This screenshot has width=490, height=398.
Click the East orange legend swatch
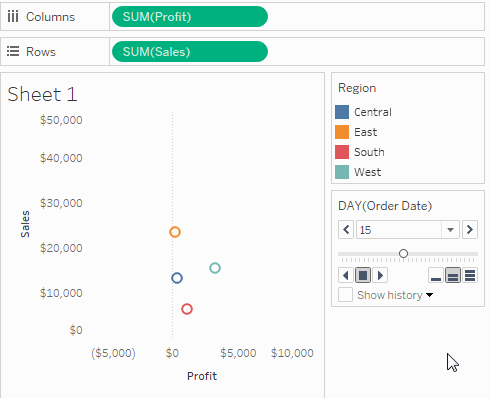(342, 132)
